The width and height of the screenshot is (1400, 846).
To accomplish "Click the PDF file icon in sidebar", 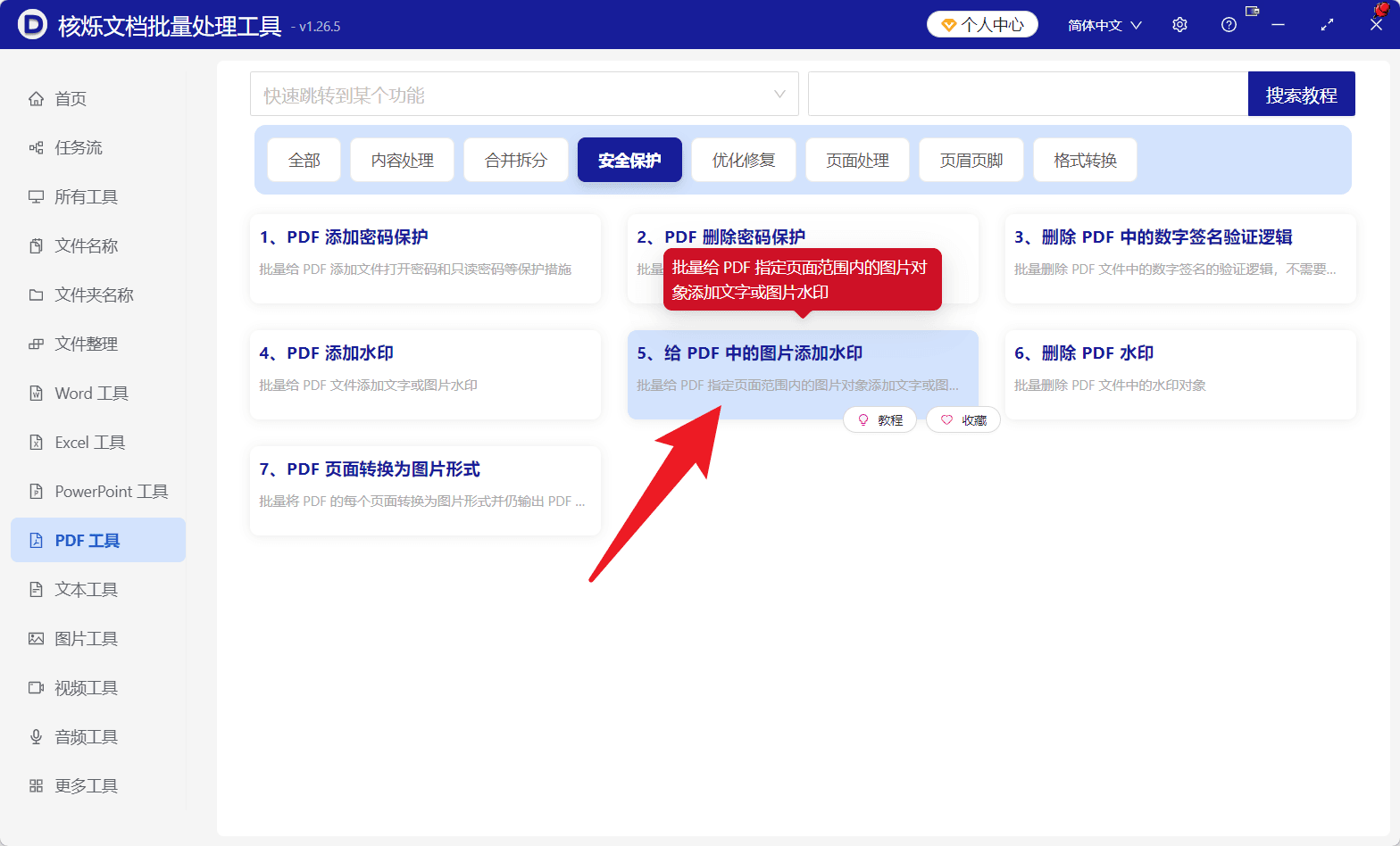I will (x=36, y=540).
